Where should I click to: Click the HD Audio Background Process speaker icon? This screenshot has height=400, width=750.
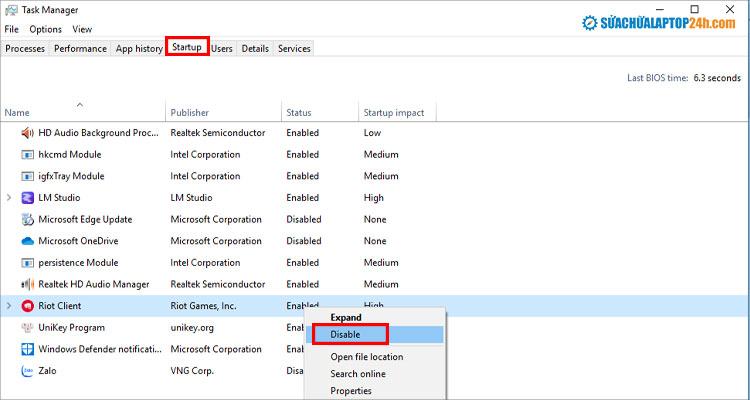coord(27,133)
